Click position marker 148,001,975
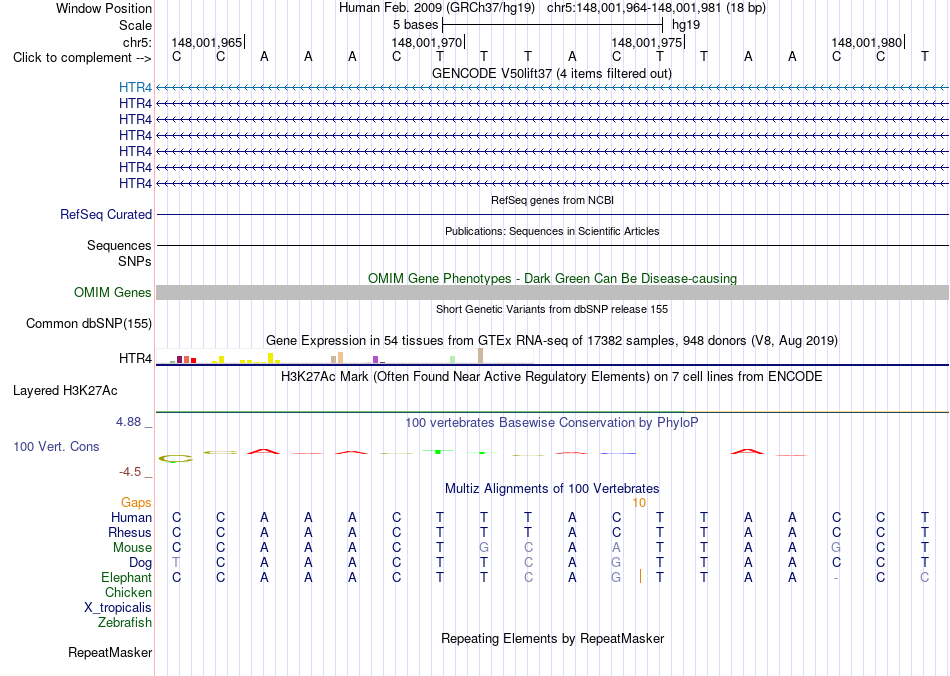The width and height of the screenshot is (950, 676). click(x=646, y=42)
